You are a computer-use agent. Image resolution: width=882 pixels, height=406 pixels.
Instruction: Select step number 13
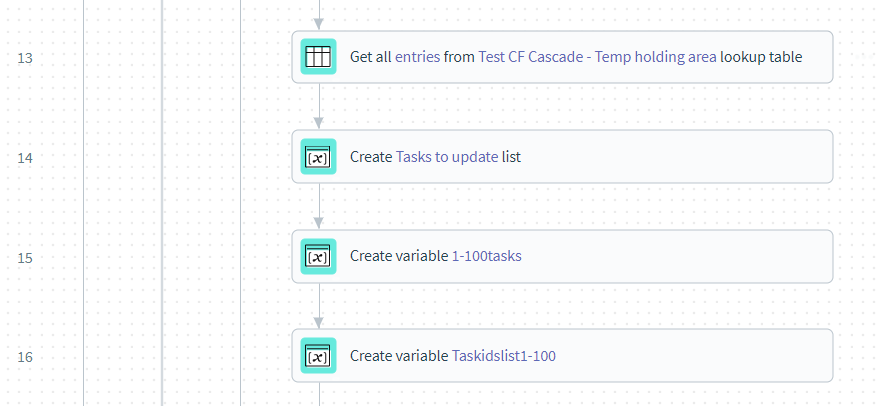25,58
